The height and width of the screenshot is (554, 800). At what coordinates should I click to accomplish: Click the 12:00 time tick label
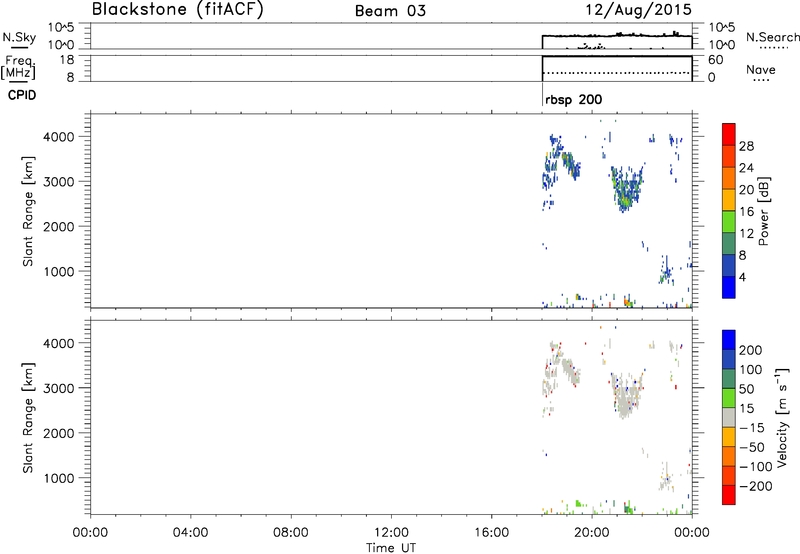[391, 533]
